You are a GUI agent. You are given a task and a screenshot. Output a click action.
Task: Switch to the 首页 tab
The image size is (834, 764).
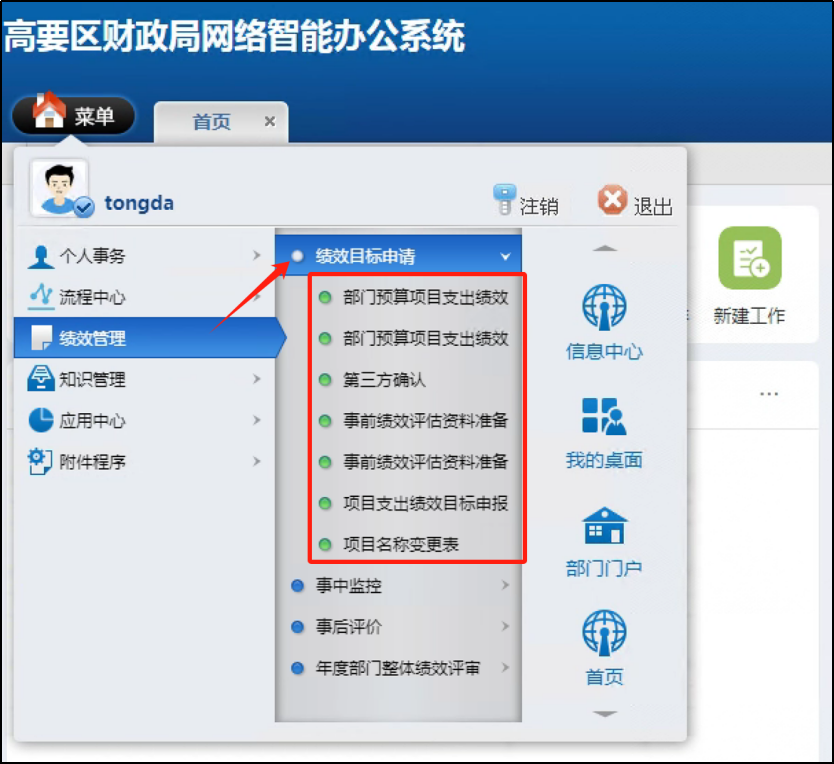(211, 122)
